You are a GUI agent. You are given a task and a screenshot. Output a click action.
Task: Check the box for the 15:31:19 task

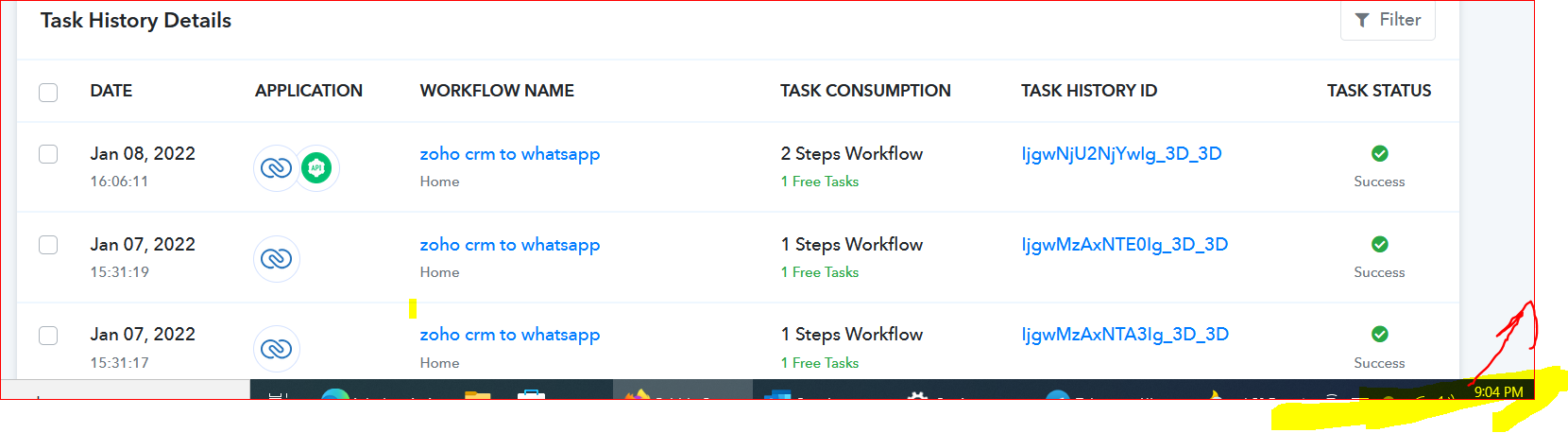[x=48, y=245]
